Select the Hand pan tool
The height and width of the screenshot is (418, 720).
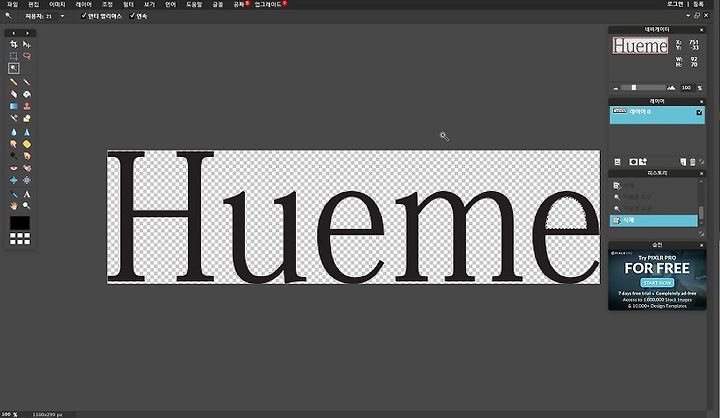pos(14,206)
